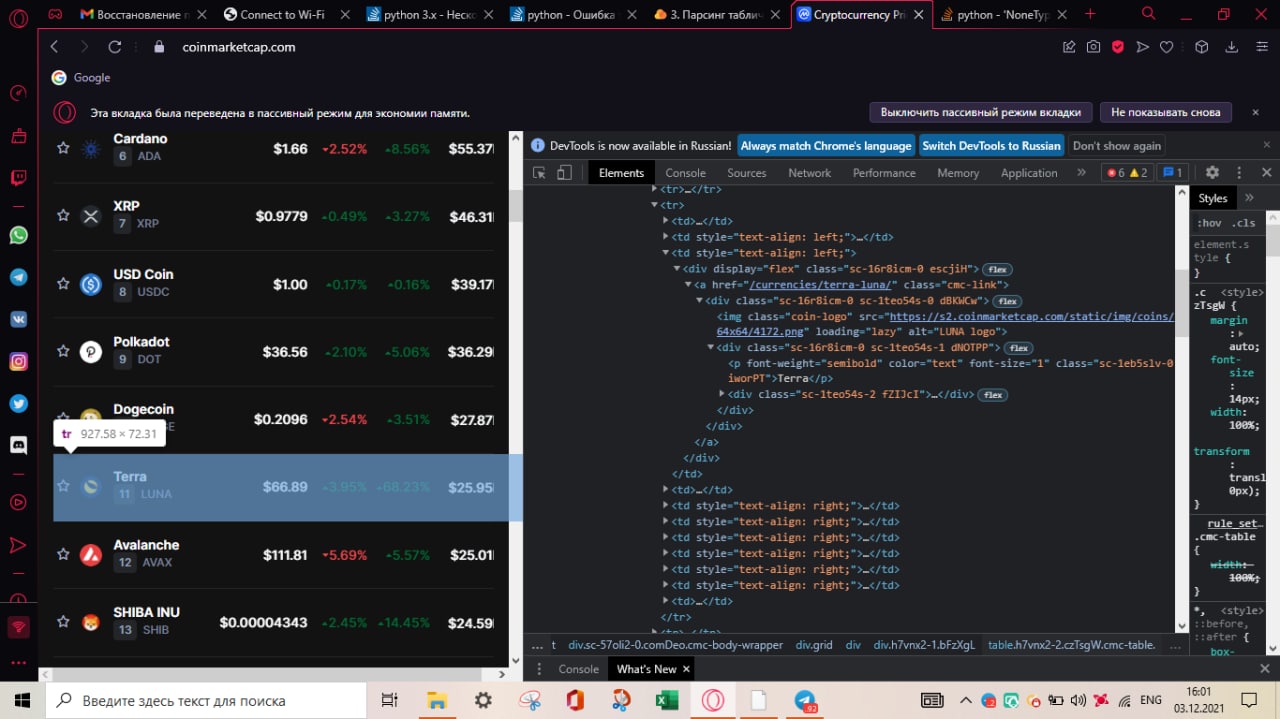Toggle watchlist star for USD Coin
The width and height of the screenshot is (1280, 719).
click(x=63, y=284)
